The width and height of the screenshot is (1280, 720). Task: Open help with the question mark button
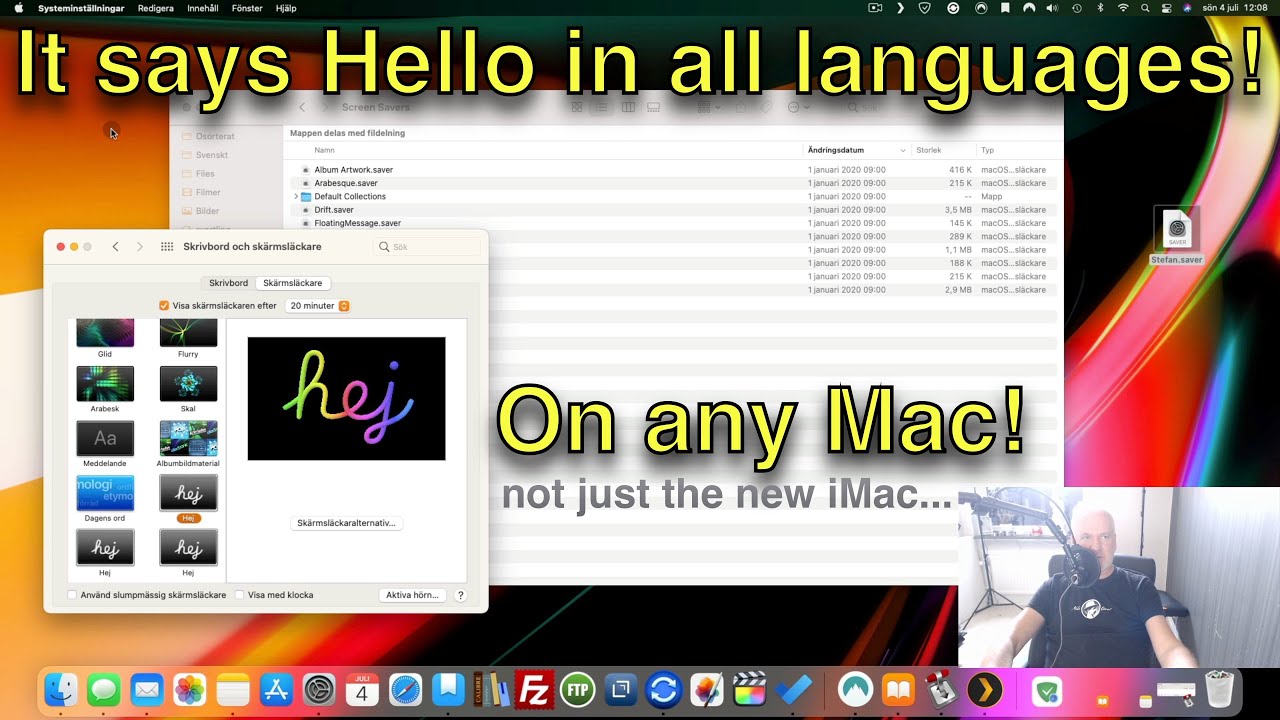coord(461,595)
